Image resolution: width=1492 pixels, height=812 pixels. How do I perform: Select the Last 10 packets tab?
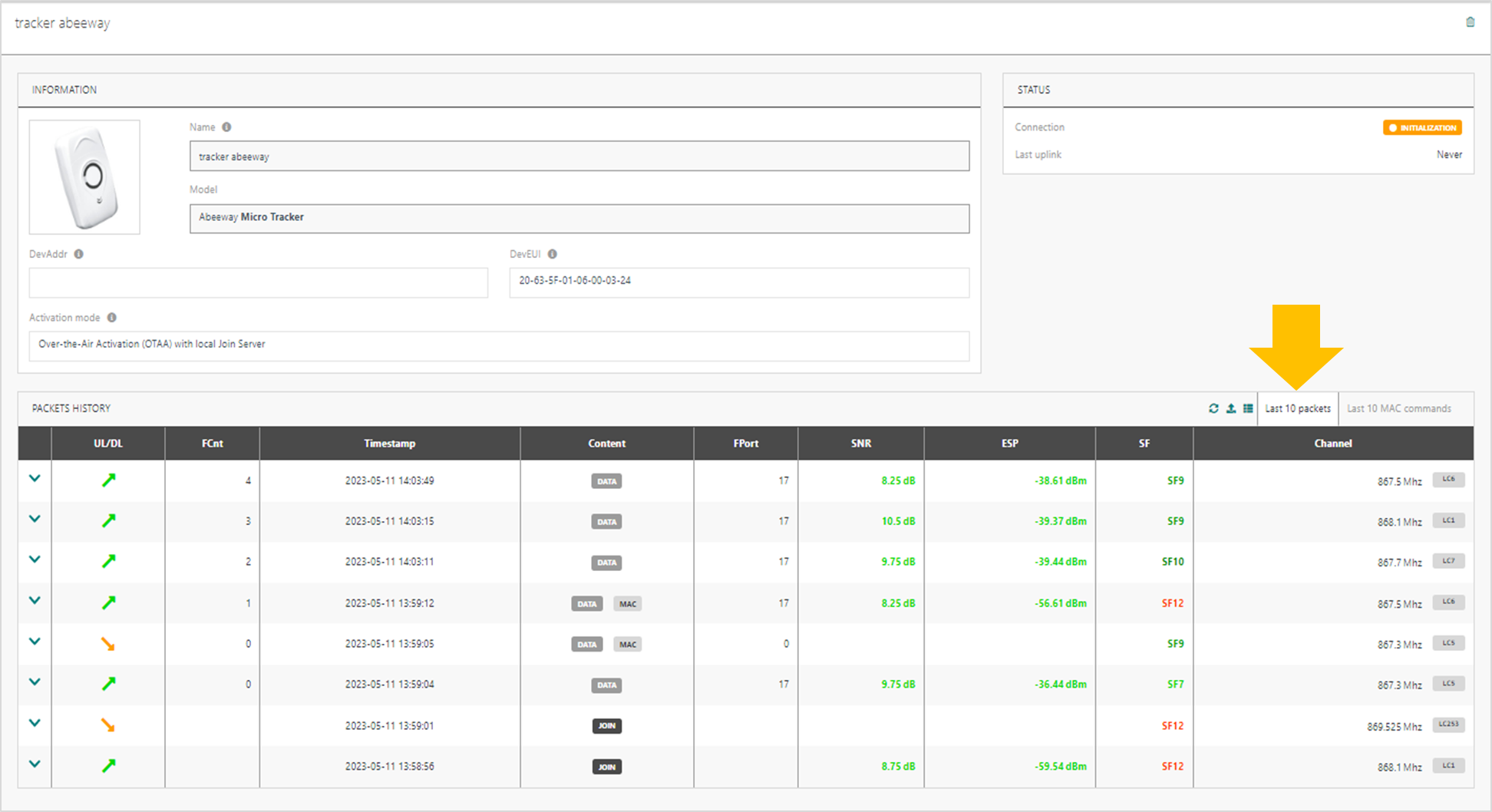point(1297,408)
